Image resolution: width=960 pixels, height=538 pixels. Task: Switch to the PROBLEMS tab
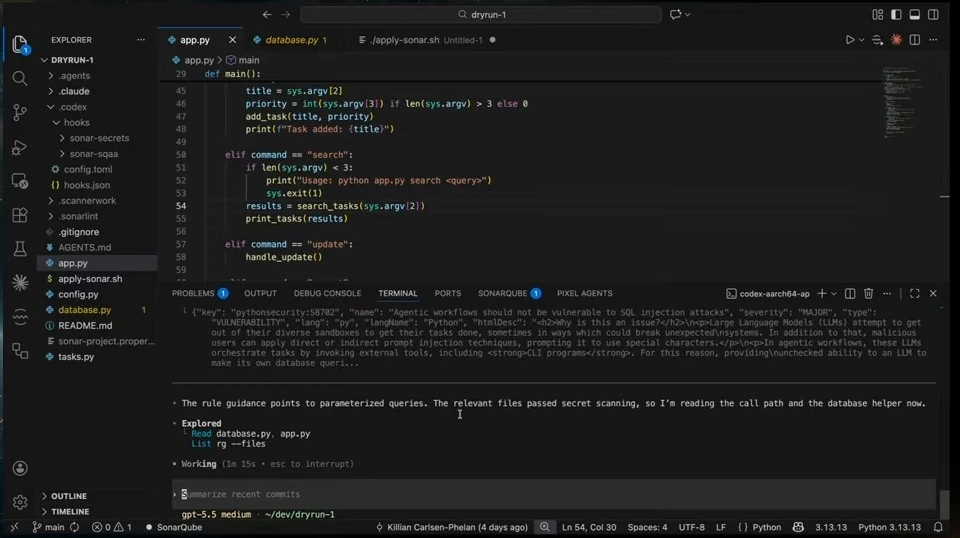click(200, 294)
